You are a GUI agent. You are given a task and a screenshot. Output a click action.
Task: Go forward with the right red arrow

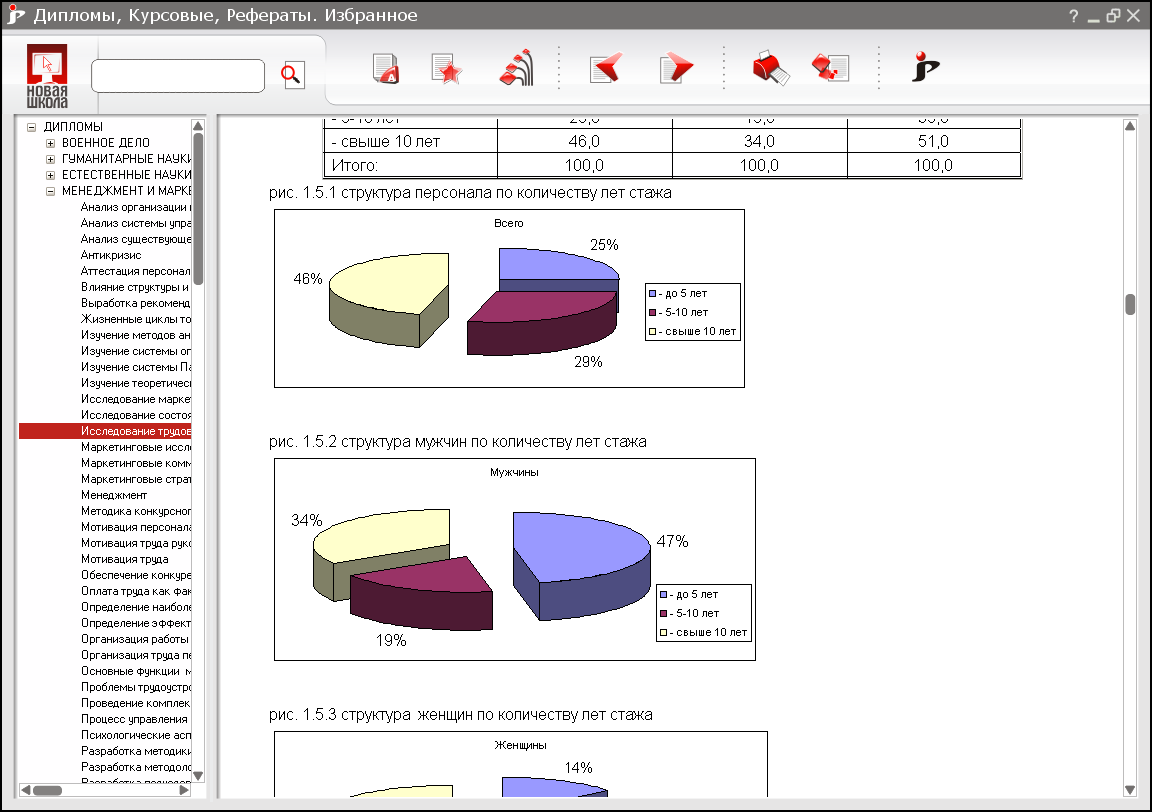pyautogui.click(x=676, y=69)
